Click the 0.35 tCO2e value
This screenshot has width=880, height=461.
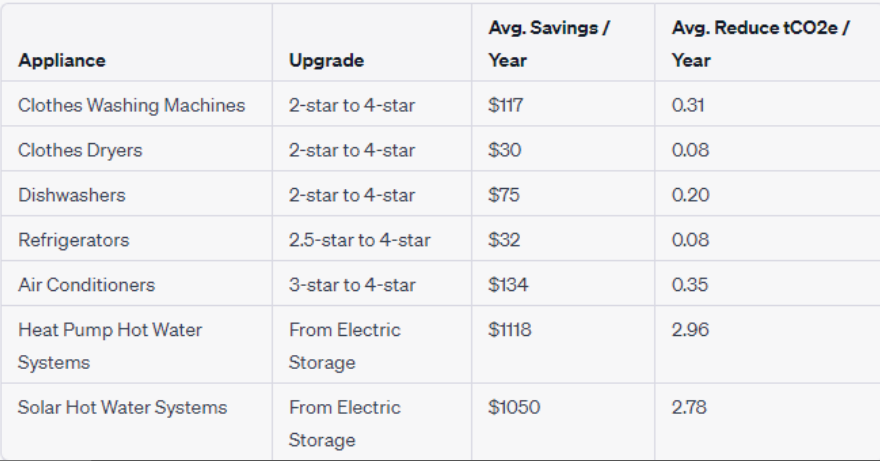pyautogui.click(x=690, y=285)
